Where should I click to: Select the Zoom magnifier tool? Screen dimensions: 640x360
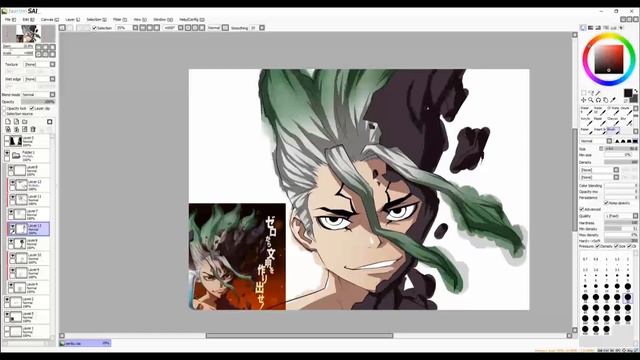[591, 100]
